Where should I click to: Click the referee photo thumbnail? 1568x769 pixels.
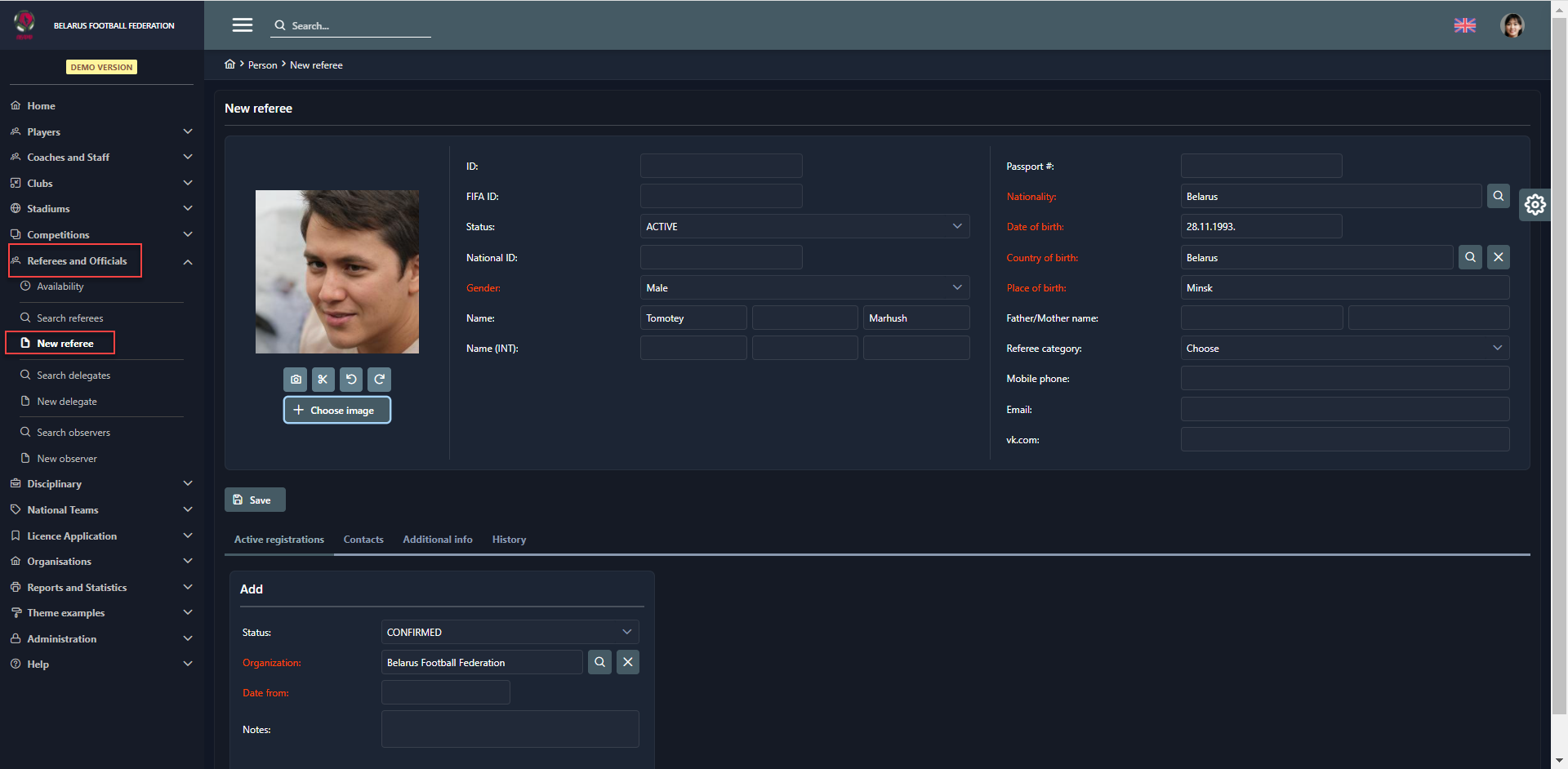pyautogui.click(x=337, y=272)
